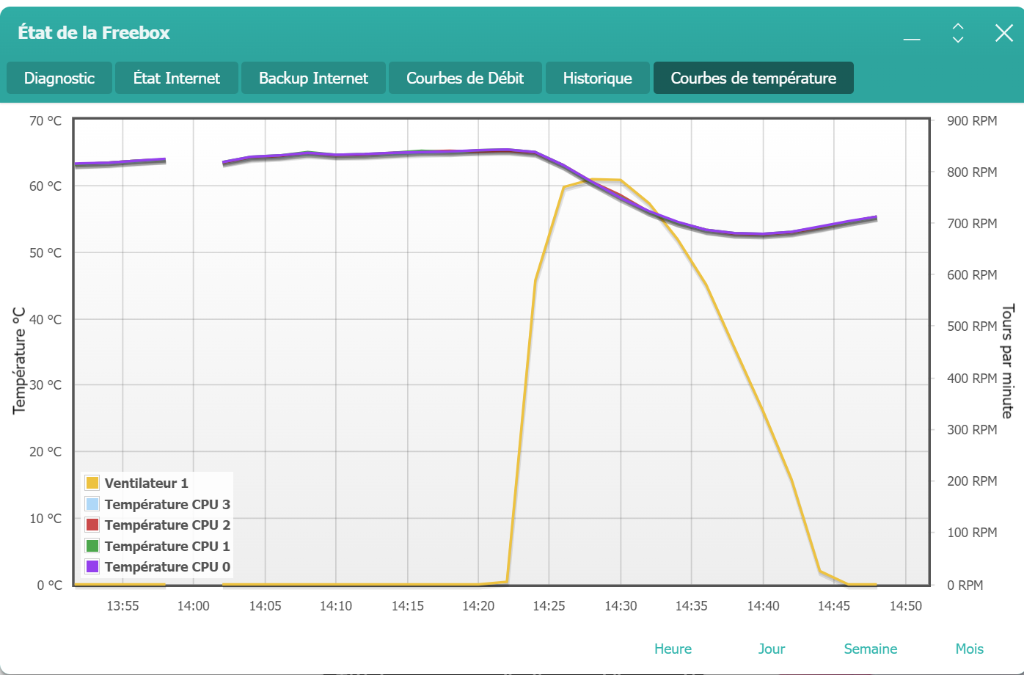Click the 500 RPM axis label

coord(972,326)
